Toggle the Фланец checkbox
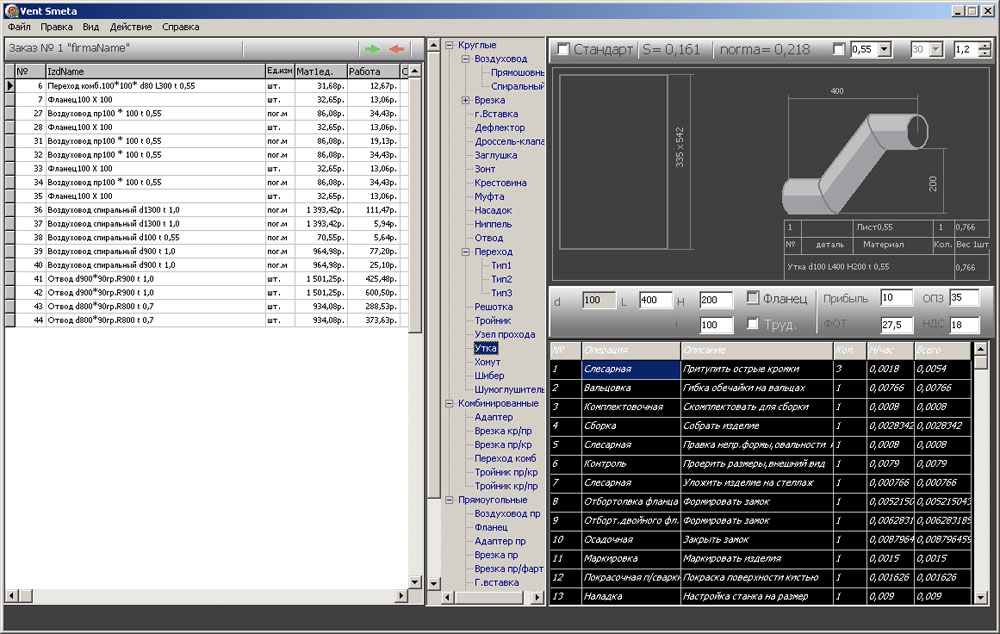 753,298
